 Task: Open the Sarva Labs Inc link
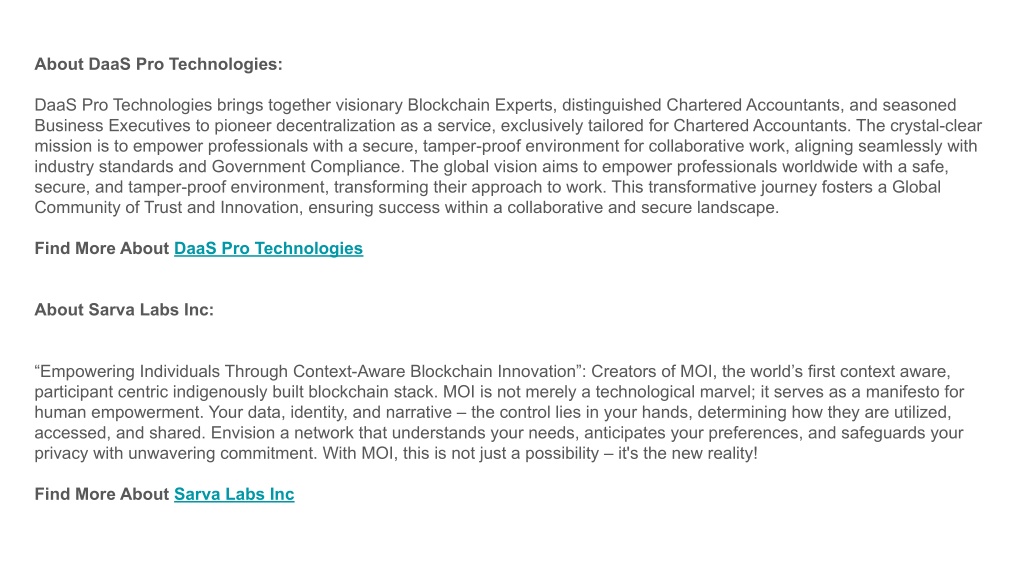coord(234,494)
